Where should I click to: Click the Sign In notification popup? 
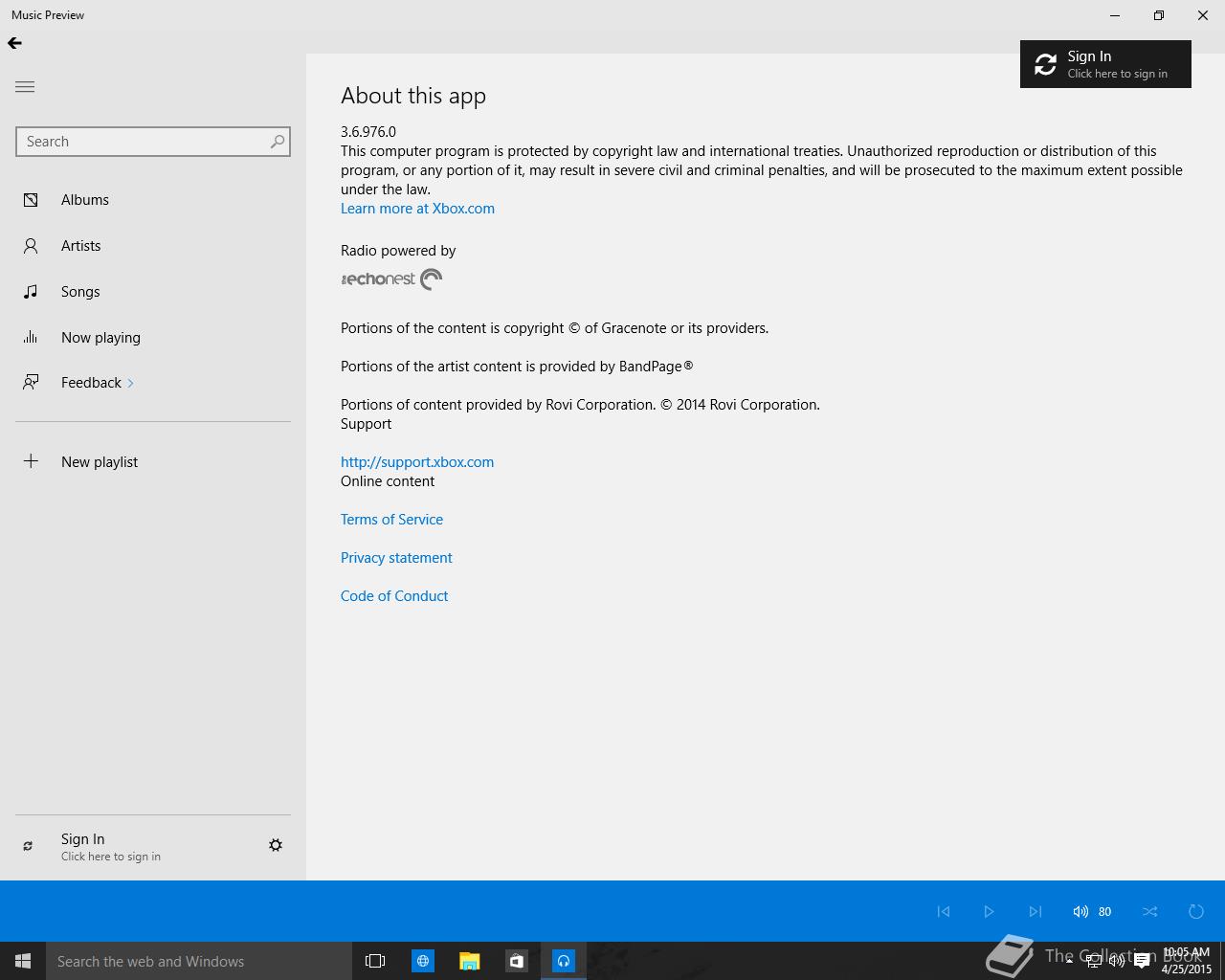1105,64
